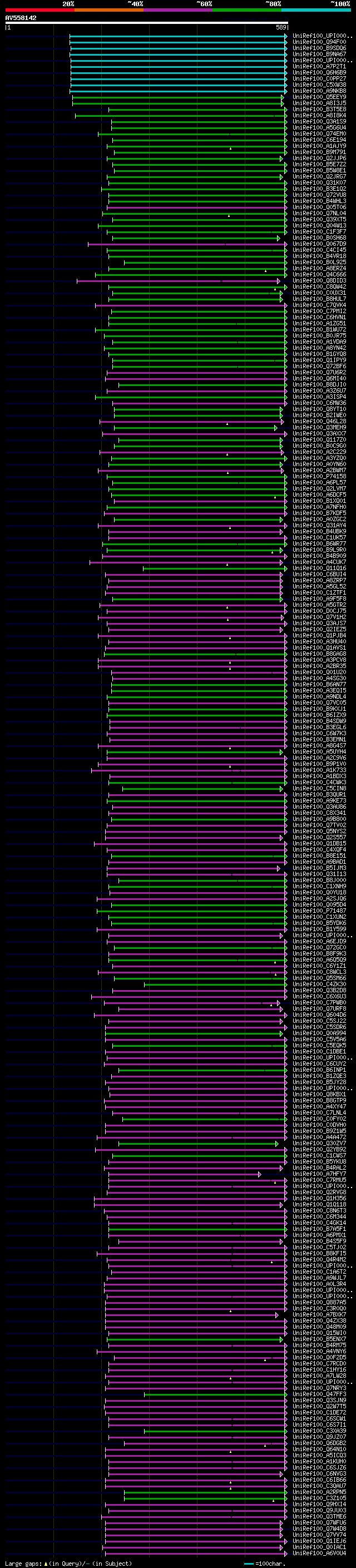Screen dimensions: 356x1568
Task: Select hit label UniRef100_Q94F00
Action: (319, 42)
